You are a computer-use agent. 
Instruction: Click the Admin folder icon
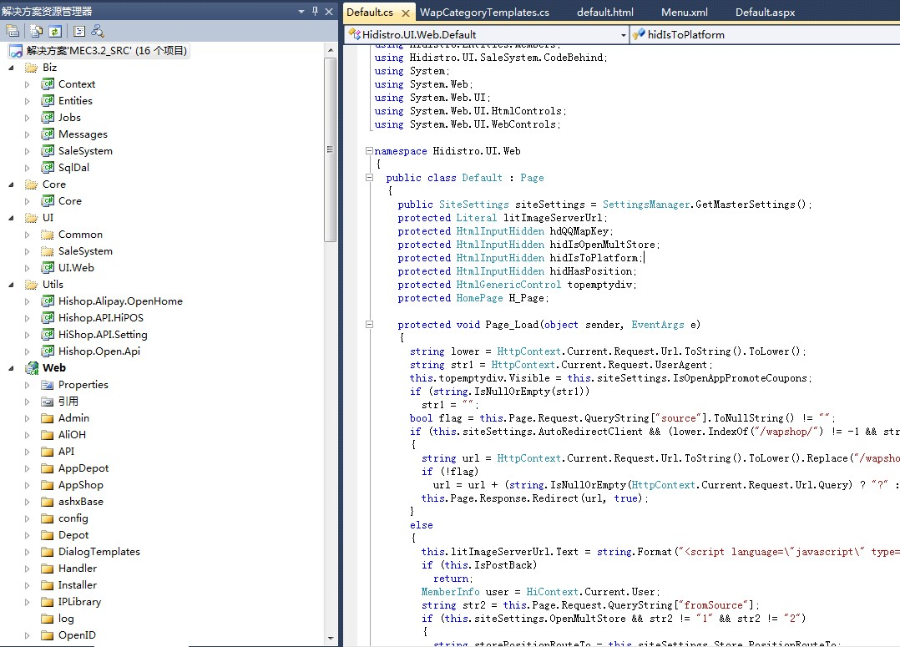(48, 418)
